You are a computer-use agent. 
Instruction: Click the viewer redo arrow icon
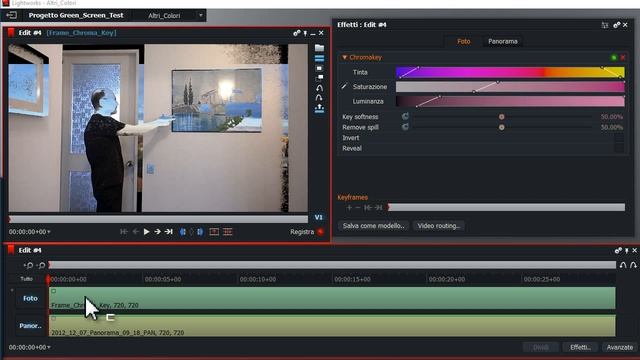(319, 98)
